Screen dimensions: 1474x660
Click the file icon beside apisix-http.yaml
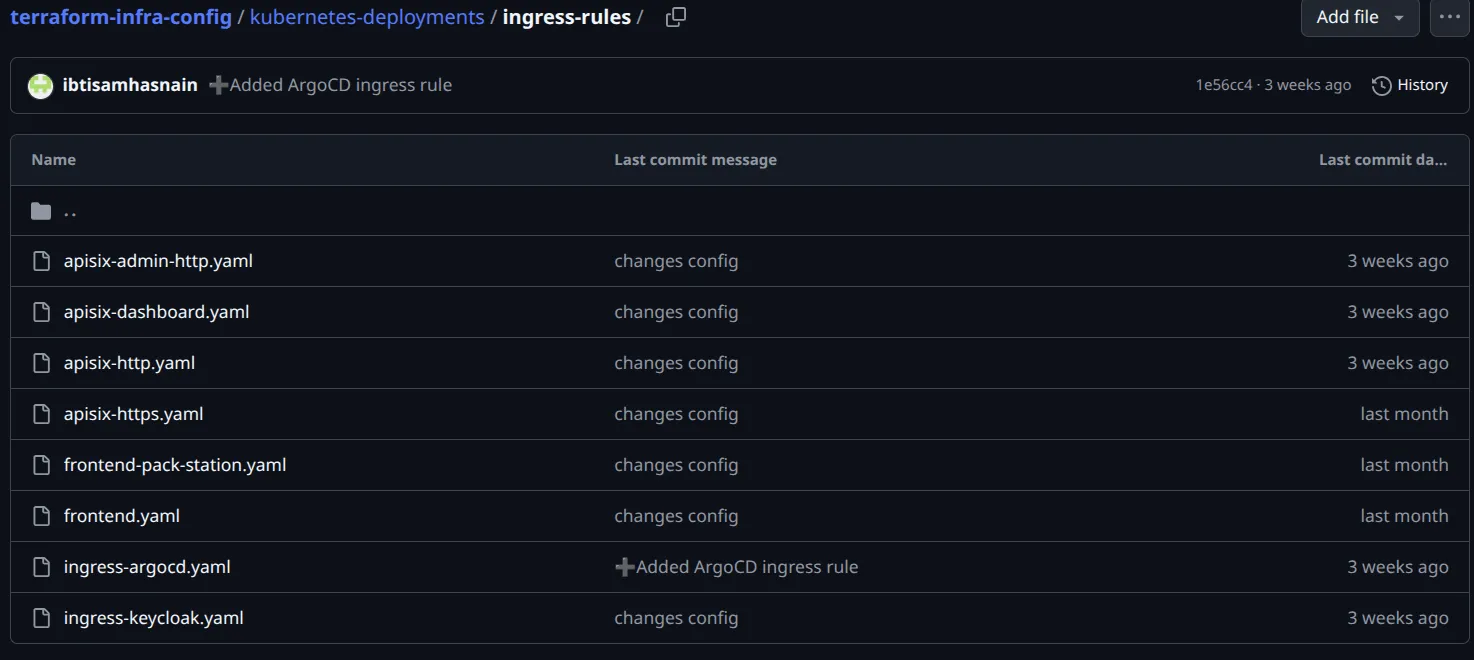41,362
